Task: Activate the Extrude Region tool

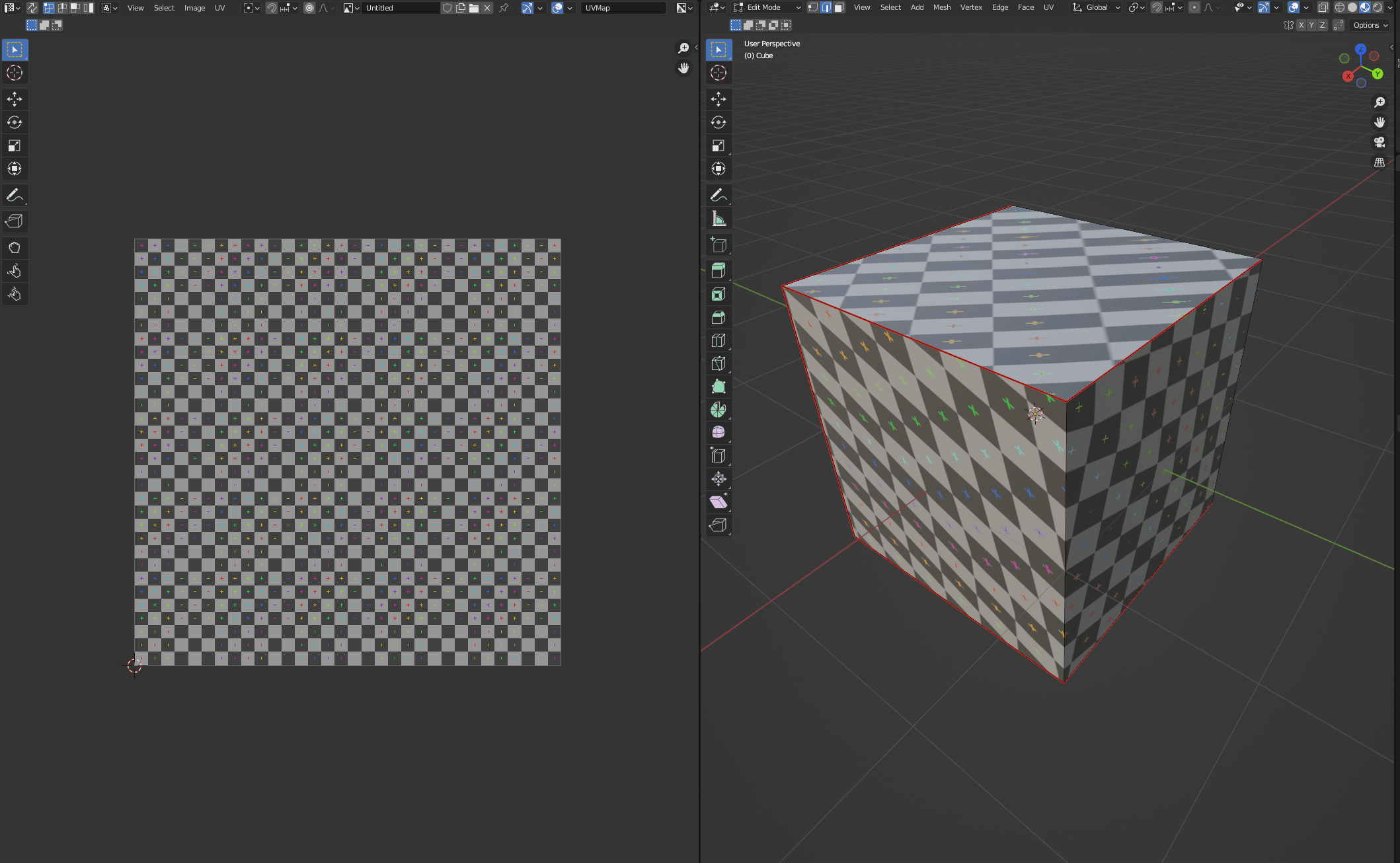Action: 719,270
